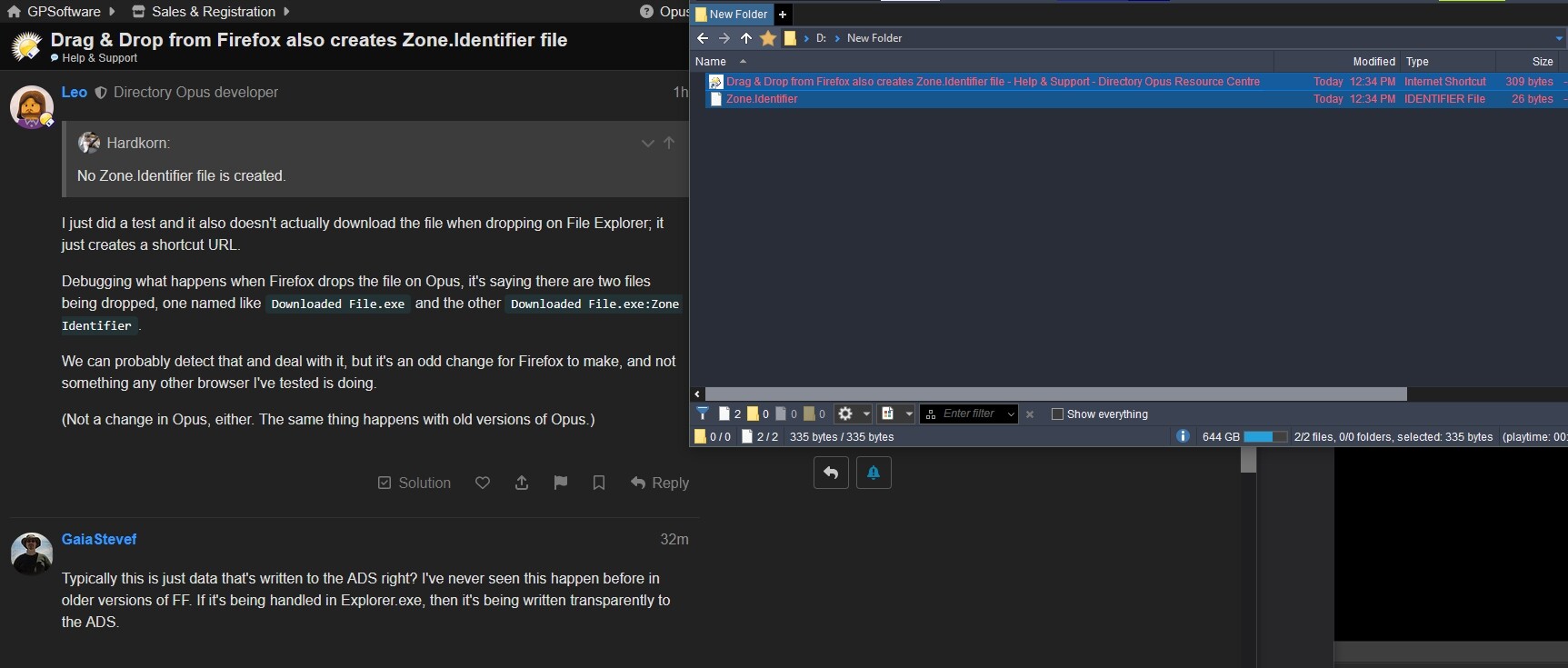Click the blue info icon in status bar
This screenshot has height=668, width=1568.
1183,436
